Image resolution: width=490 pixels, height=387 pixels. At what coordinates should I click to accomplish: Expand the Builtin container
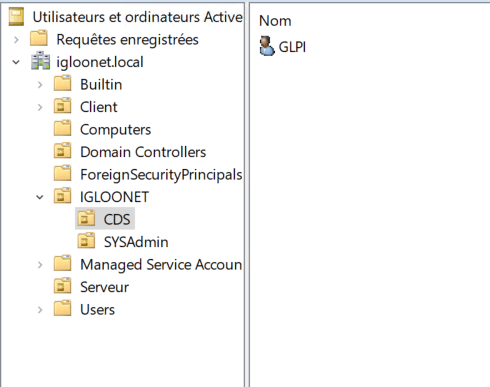tap(40, 85)
